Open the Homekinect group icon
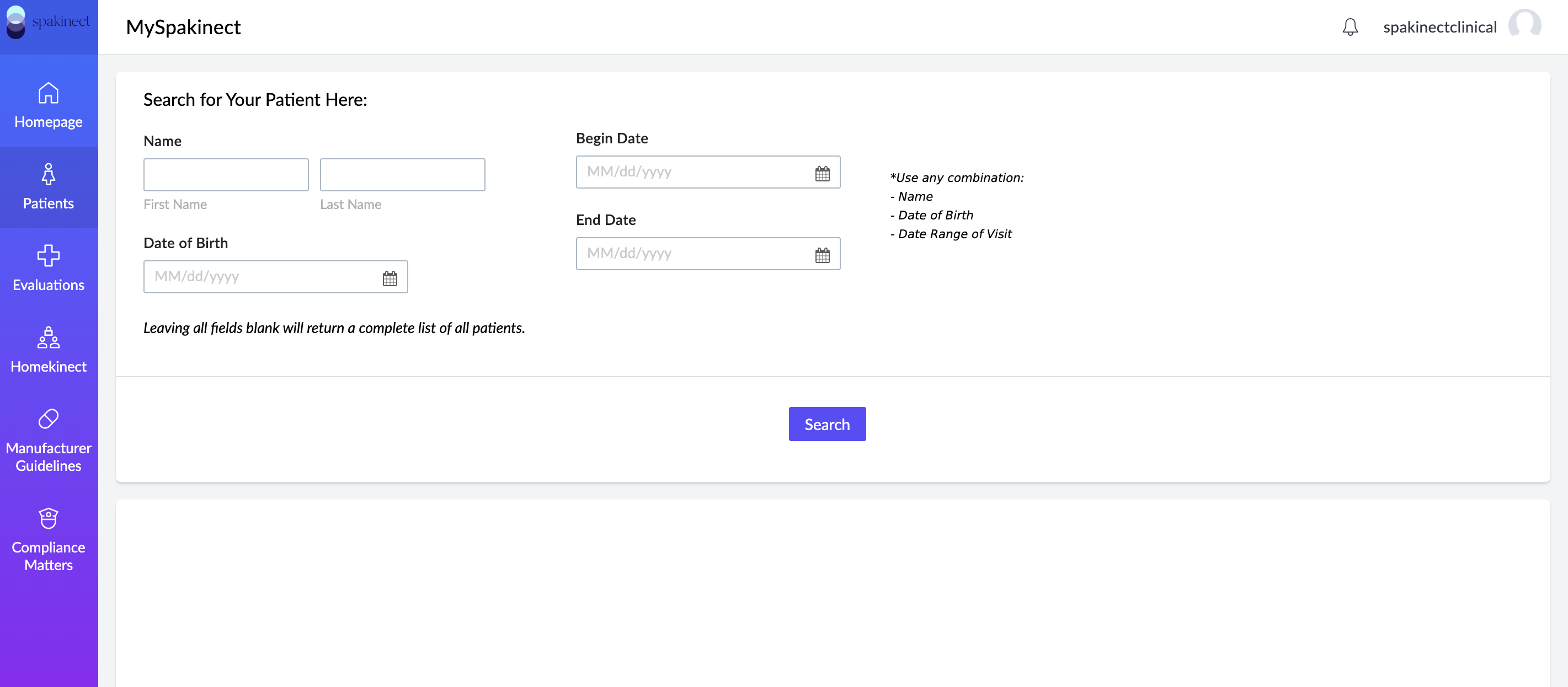Screen dimensions: 1568x687 tap(49, 337)
